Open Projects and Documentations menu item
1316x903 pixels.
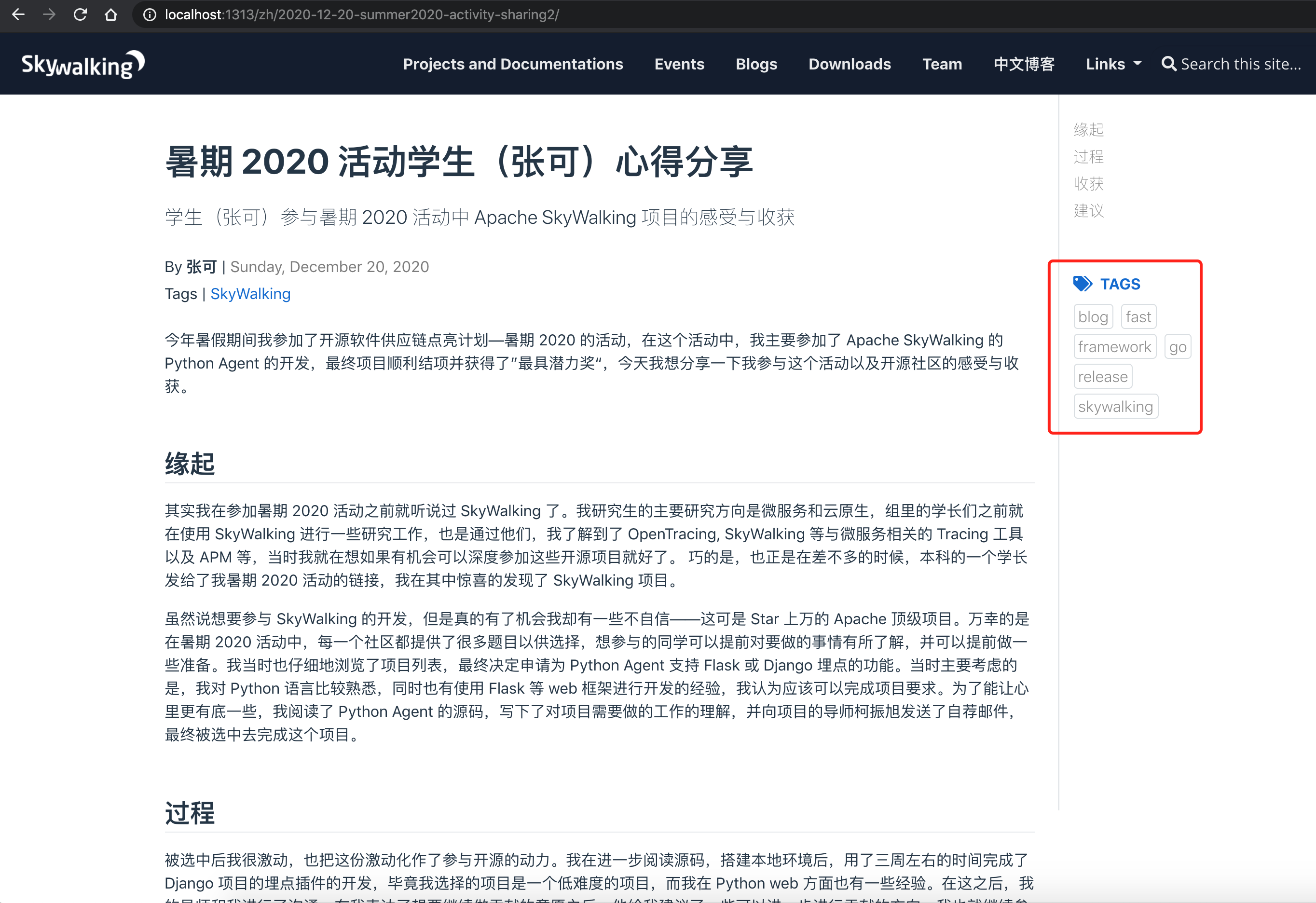tap(512, 64)
